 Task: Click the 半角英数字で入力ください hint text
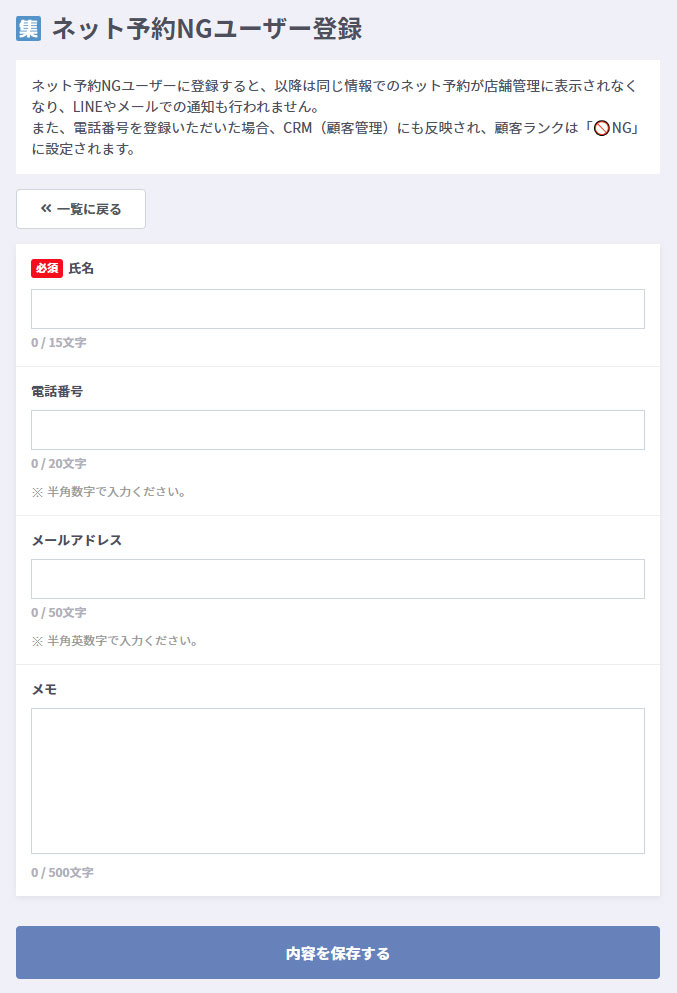click(115, 640)
